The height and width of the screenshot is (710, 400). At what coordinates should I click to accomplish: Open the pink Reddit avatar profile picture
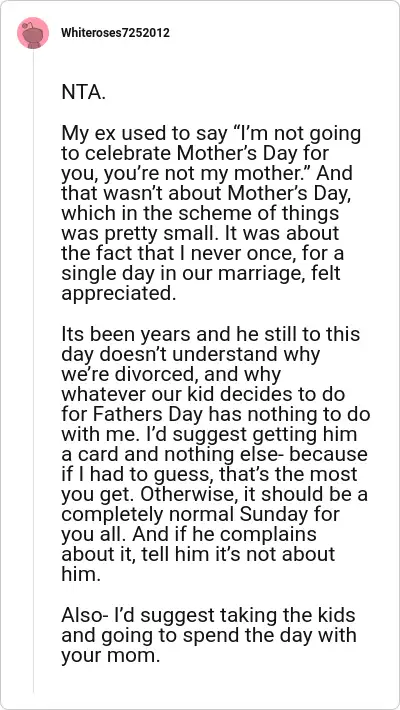pos(33,33)
